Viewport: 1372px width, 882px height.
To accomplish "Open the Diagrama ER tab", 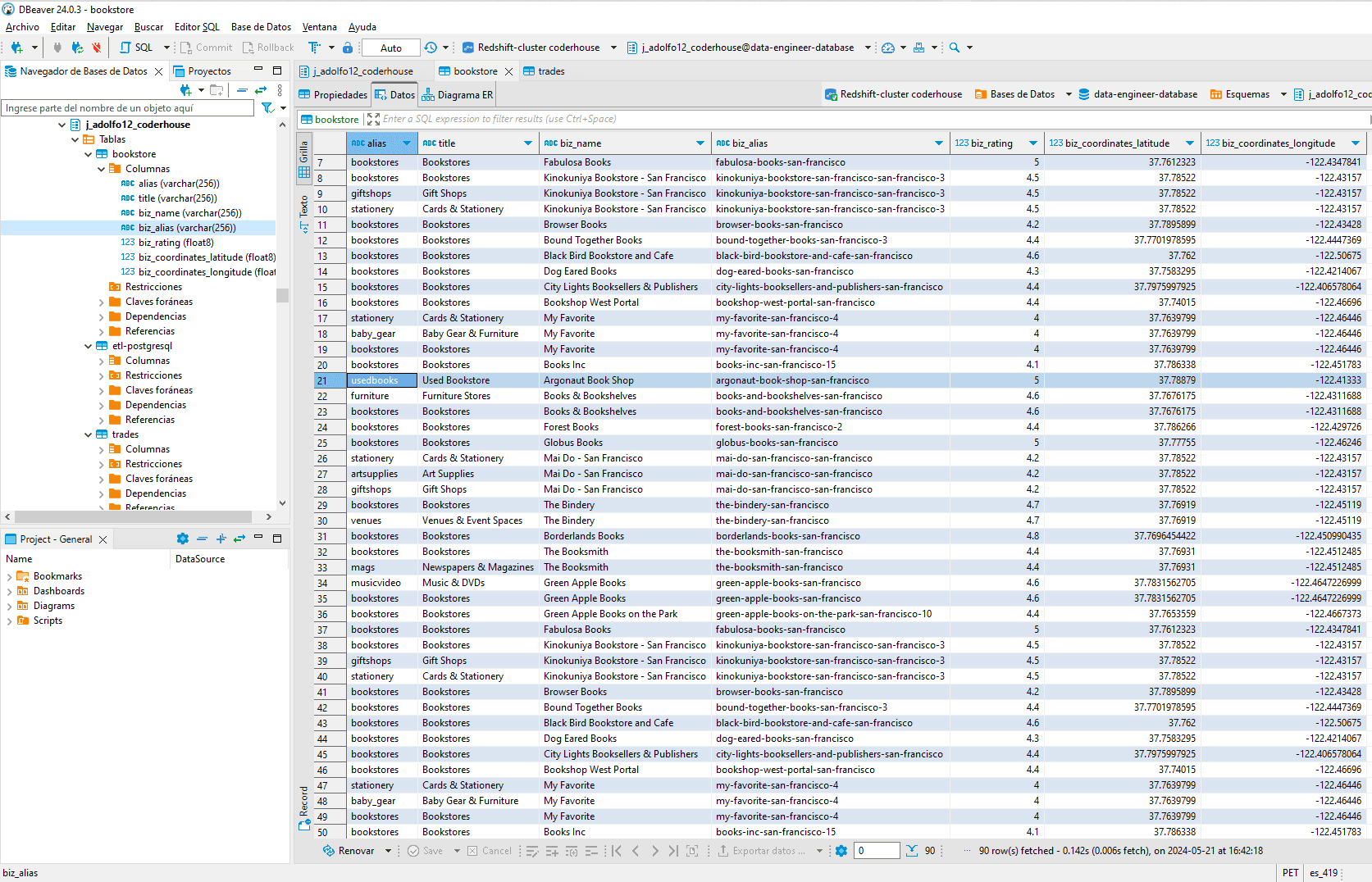I will click(x=458, y=95).
